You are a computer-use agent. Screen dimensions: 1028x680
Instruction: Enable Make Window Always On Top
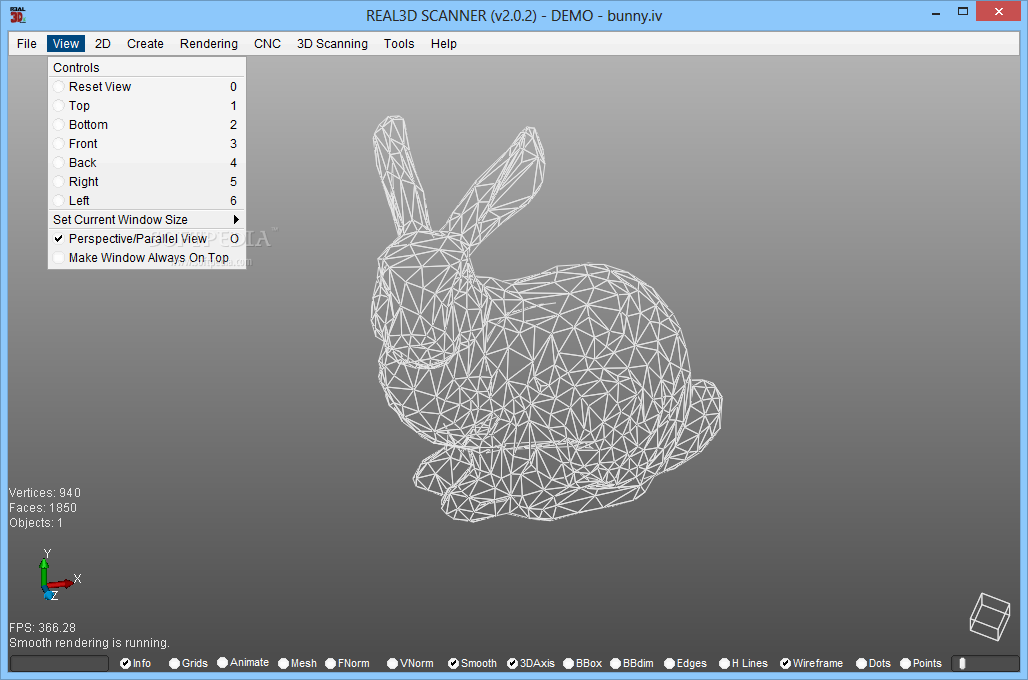pos(147,258)
